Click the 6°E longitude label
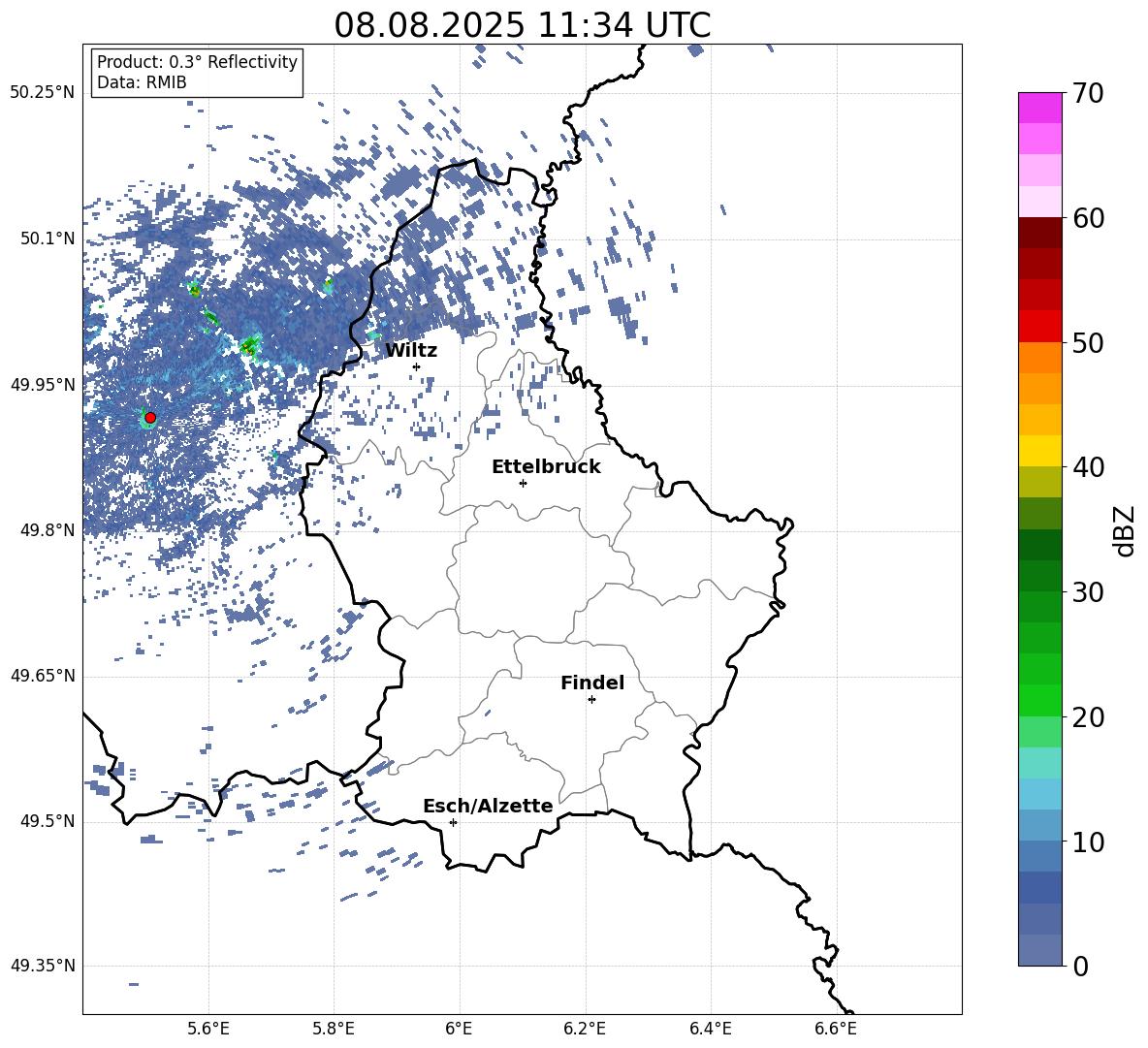Viewport: 1148px width, 1048px height. (459, 1030)
